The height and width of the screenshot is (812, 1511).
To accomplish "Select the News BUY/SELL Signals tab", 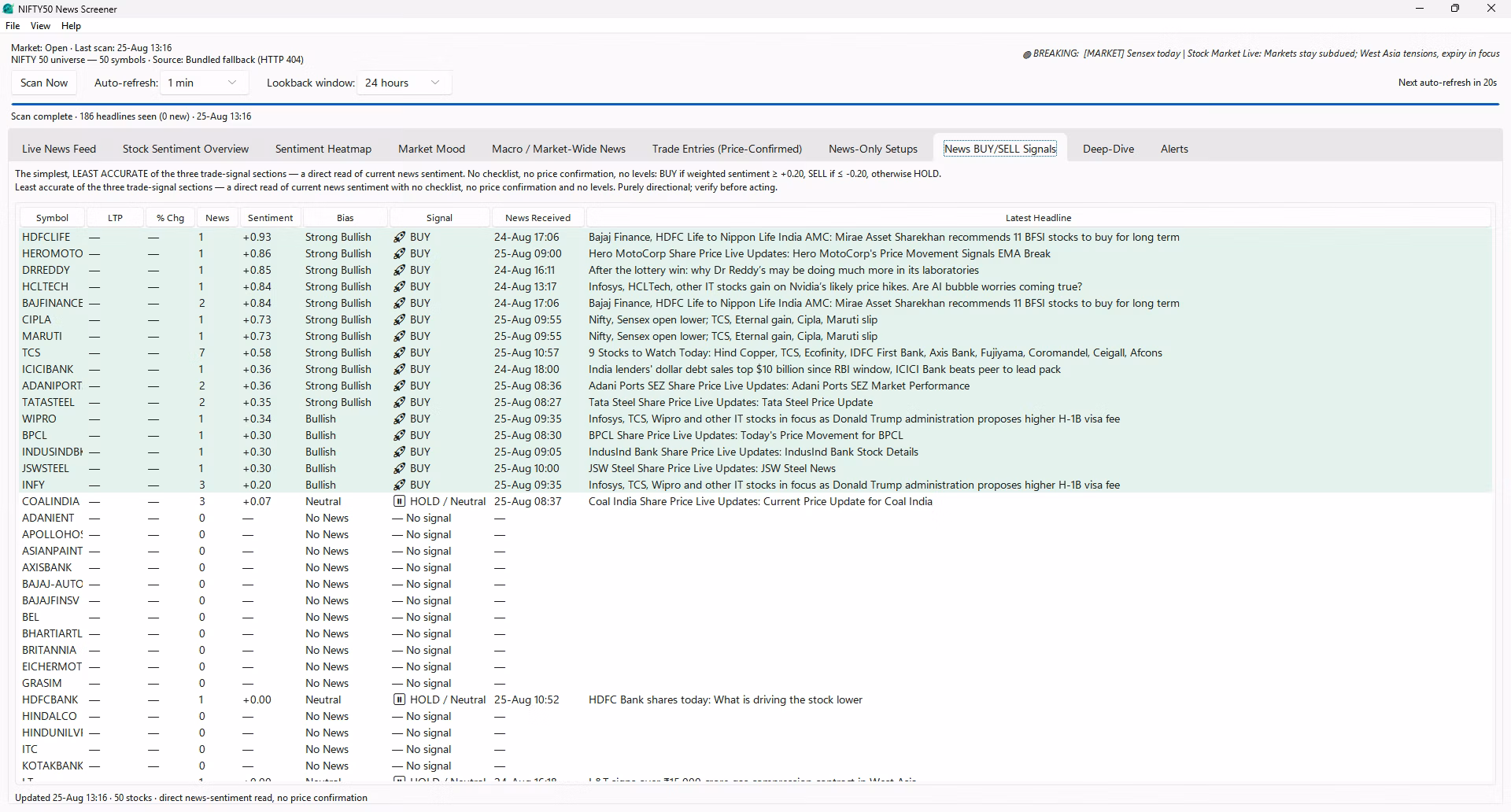I will point(1000,149).
